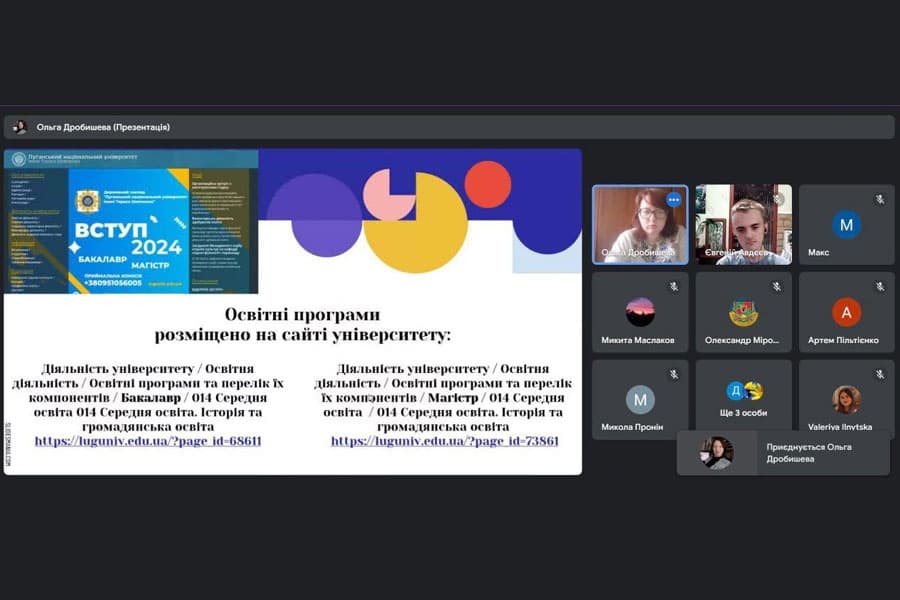Click Микита Маслаков's sunset avatar
Screen dimensions: 900x600
(640, 312)
